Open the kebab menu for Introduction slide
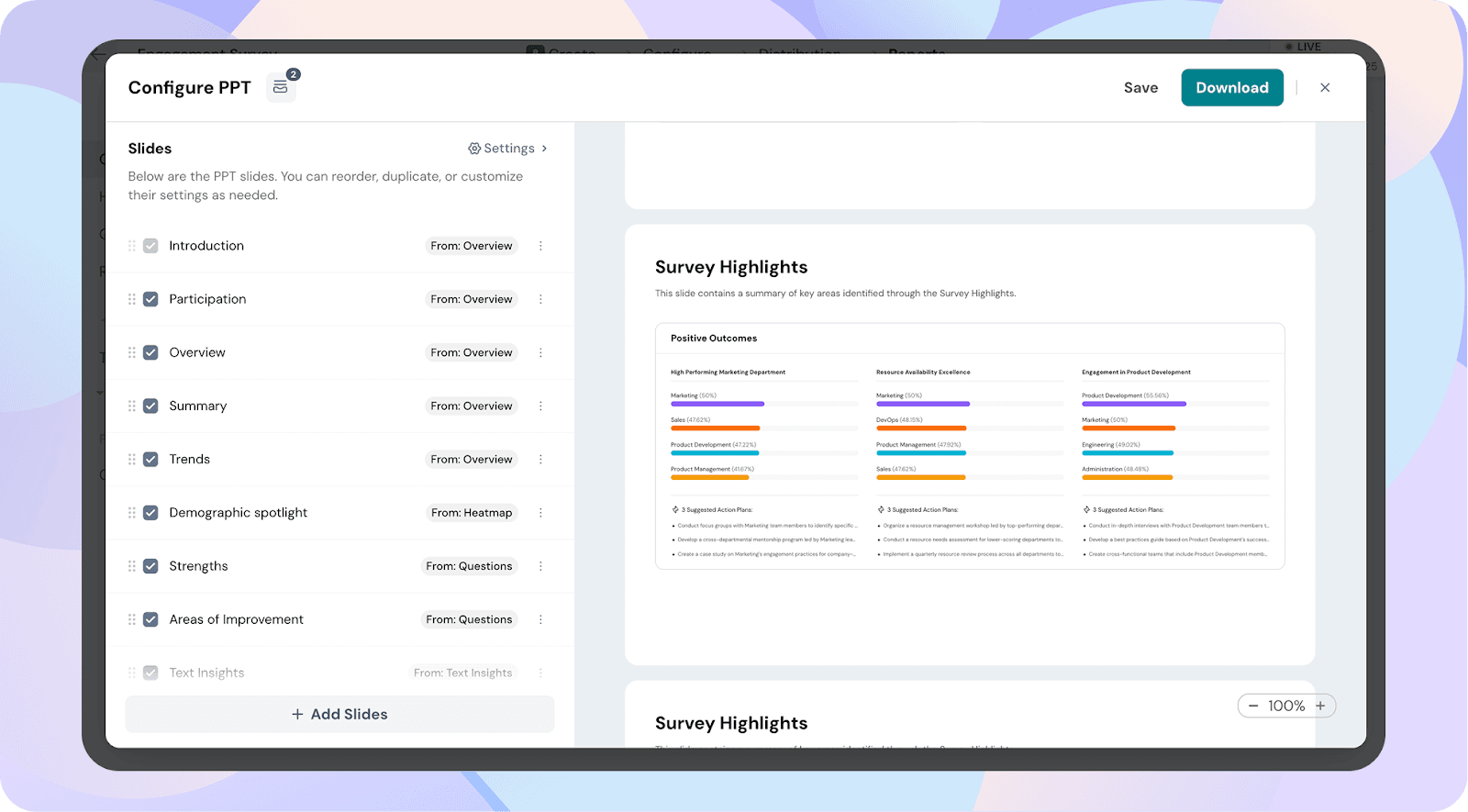Image resolution: width=1468 pixels, height=812 pixels. pyautogui.click(x=540, y=246)
